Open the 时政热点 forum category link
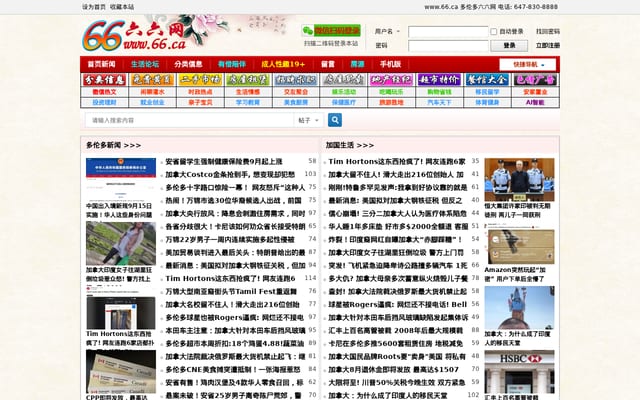This screenshot has width=640, height=400. [200, 92]
